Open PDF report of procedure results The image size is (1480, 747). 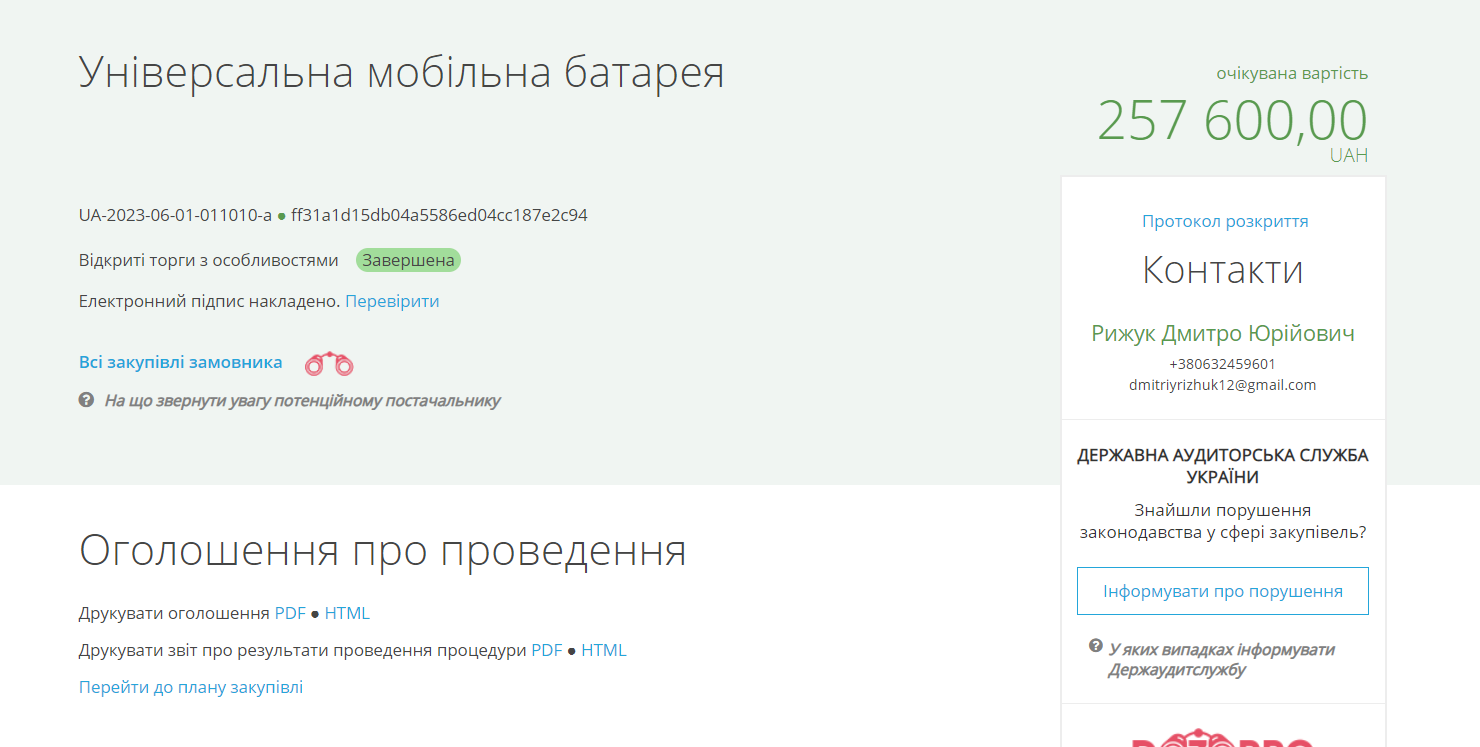(x=547, y=650)
